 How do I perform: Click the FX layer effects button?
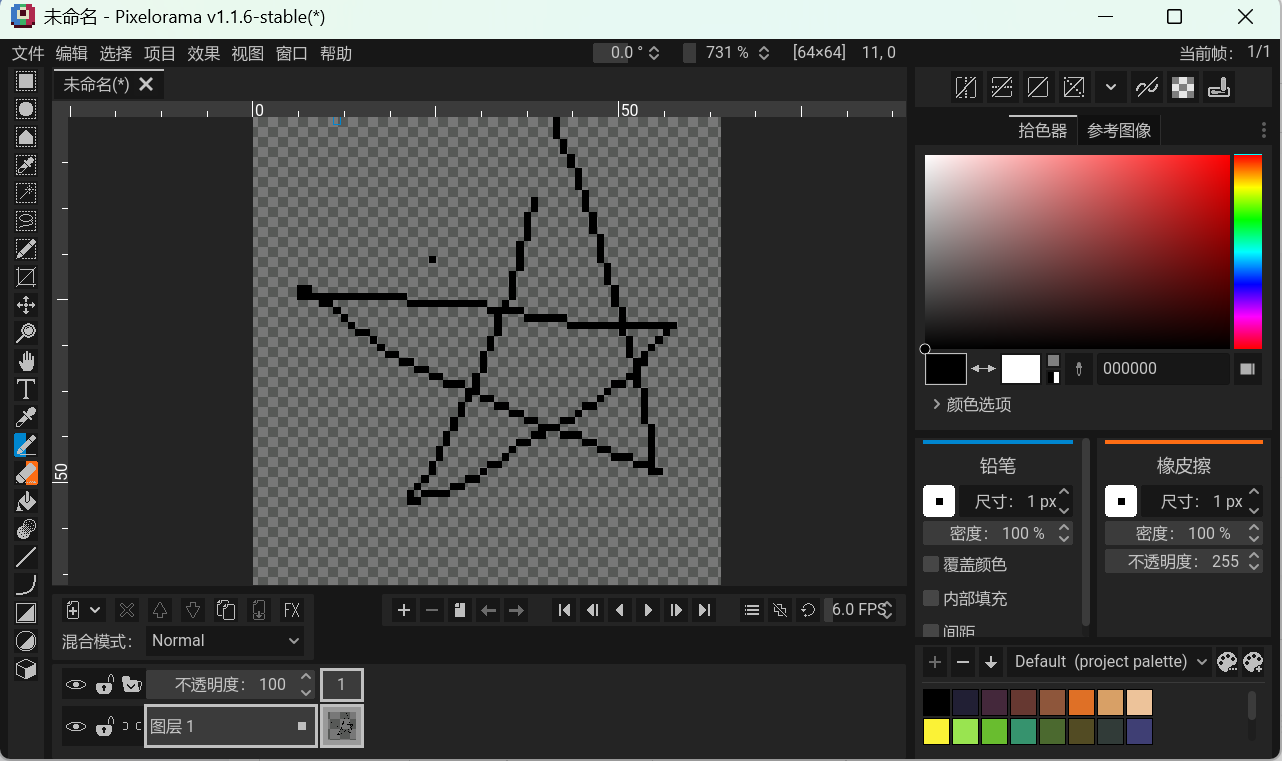point(291,610)
